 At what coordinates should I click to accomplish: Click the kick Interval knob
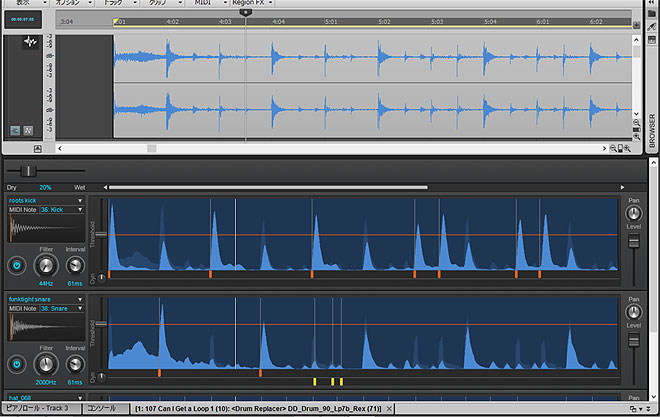click(75, 265)
